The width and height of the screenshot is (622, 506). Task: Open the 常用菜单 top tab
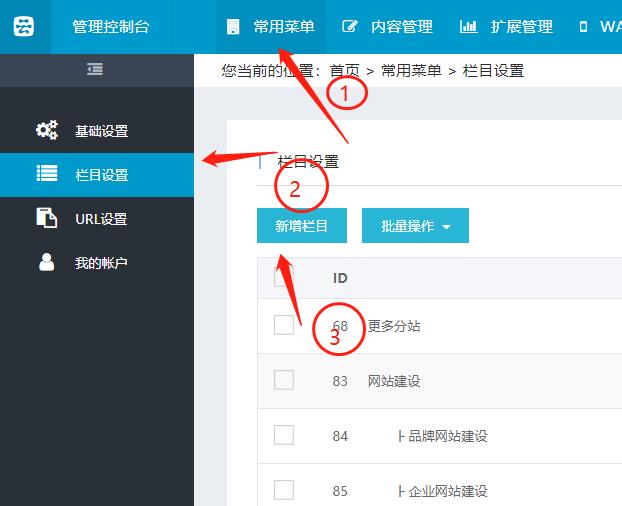click(x=271, y=27)
